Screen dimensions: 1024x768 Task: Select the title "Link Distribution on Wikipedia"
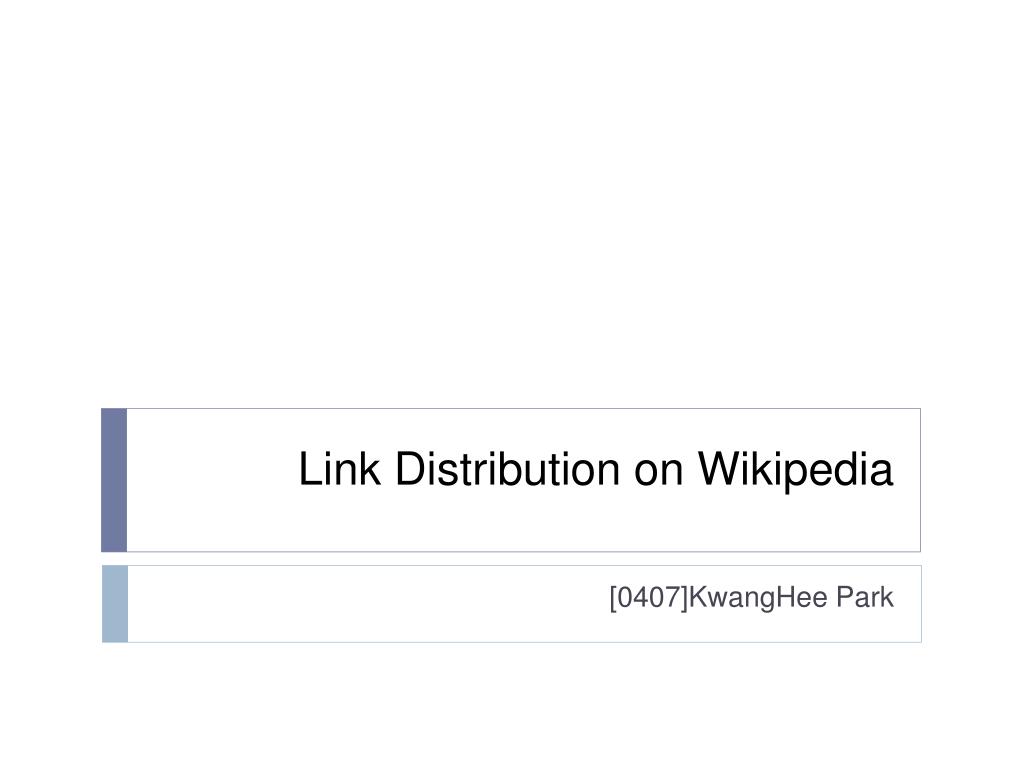(x=596, y=470)
